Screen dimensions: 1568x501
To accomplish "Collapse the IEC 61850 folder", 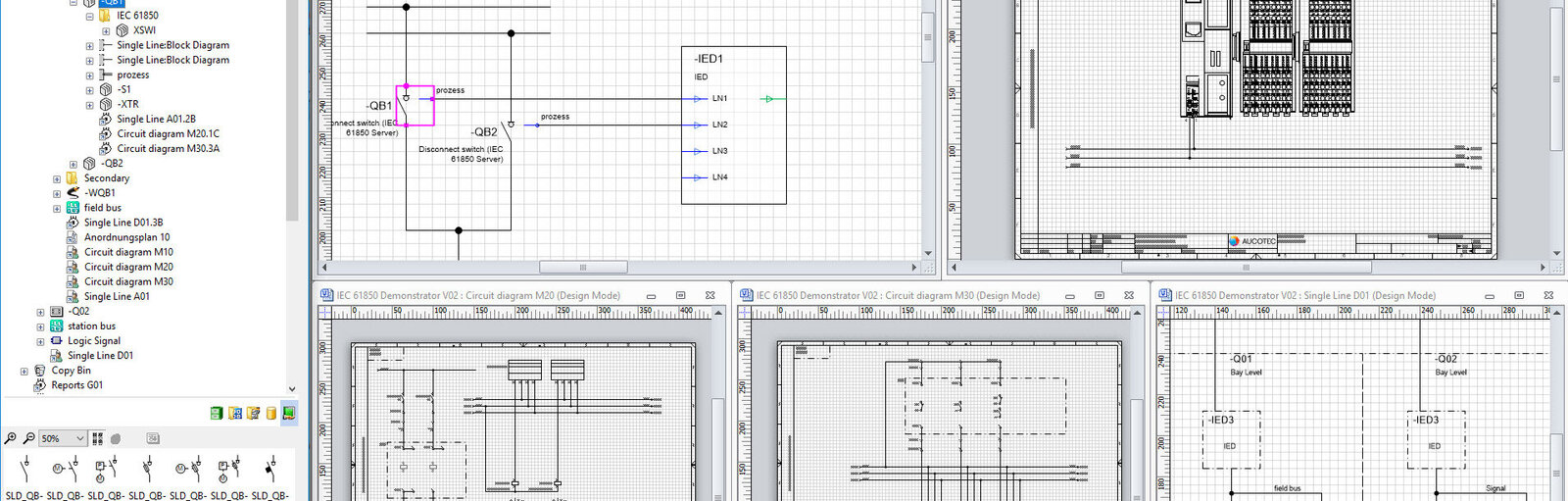I will point(90,17).
